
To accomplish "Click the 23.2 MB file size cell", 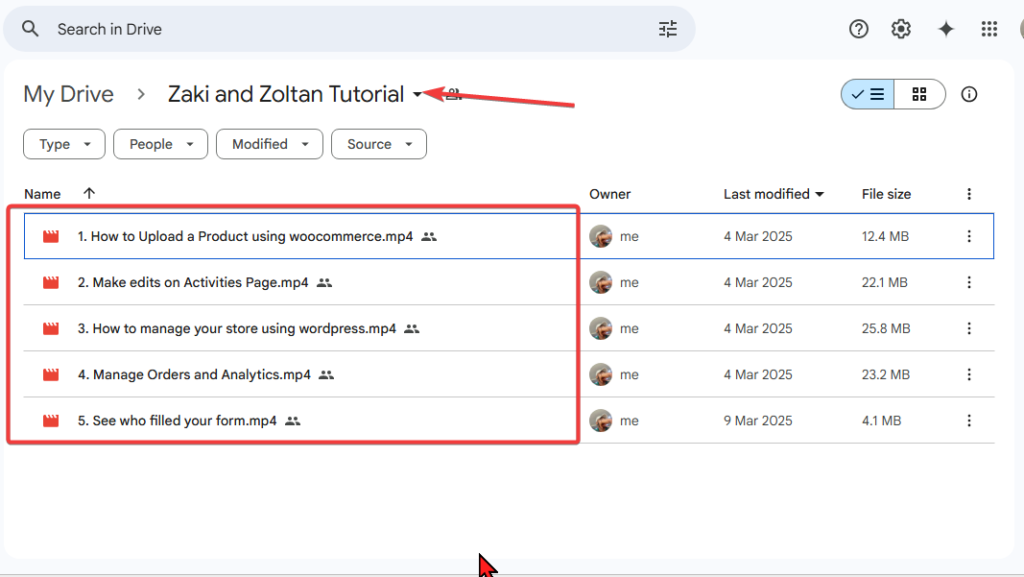I will click(886, 375).
